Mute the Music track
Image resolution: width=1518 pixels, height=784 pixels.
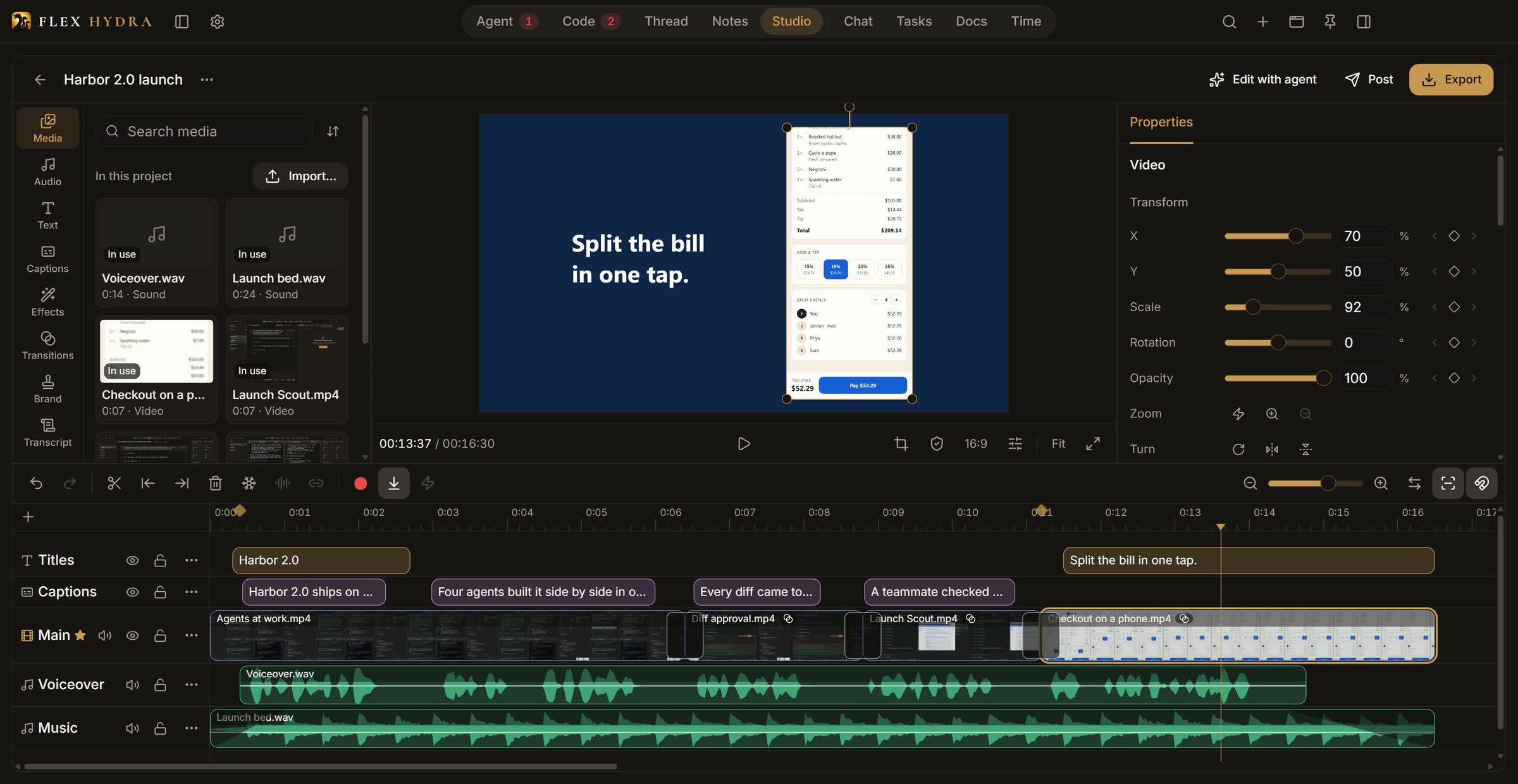pyautogui.click(x=132, y=729)
